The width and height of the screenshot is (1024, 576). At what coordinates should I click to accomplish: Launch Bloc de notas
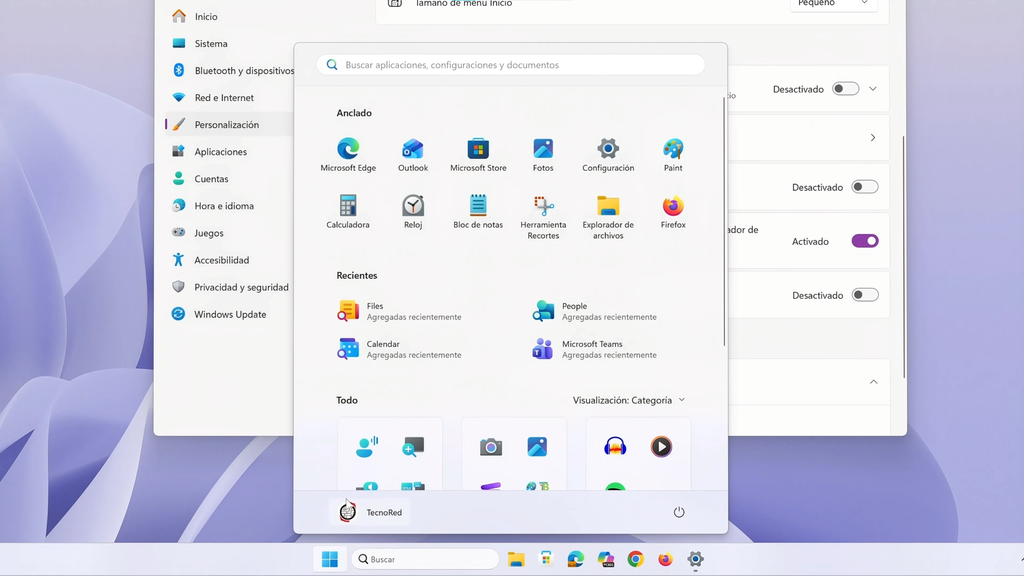478,212
